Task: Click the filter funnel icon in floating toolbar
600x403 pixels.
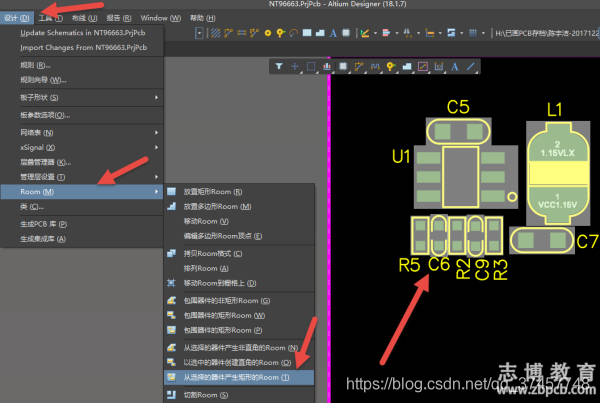Action: coord(279,66)
